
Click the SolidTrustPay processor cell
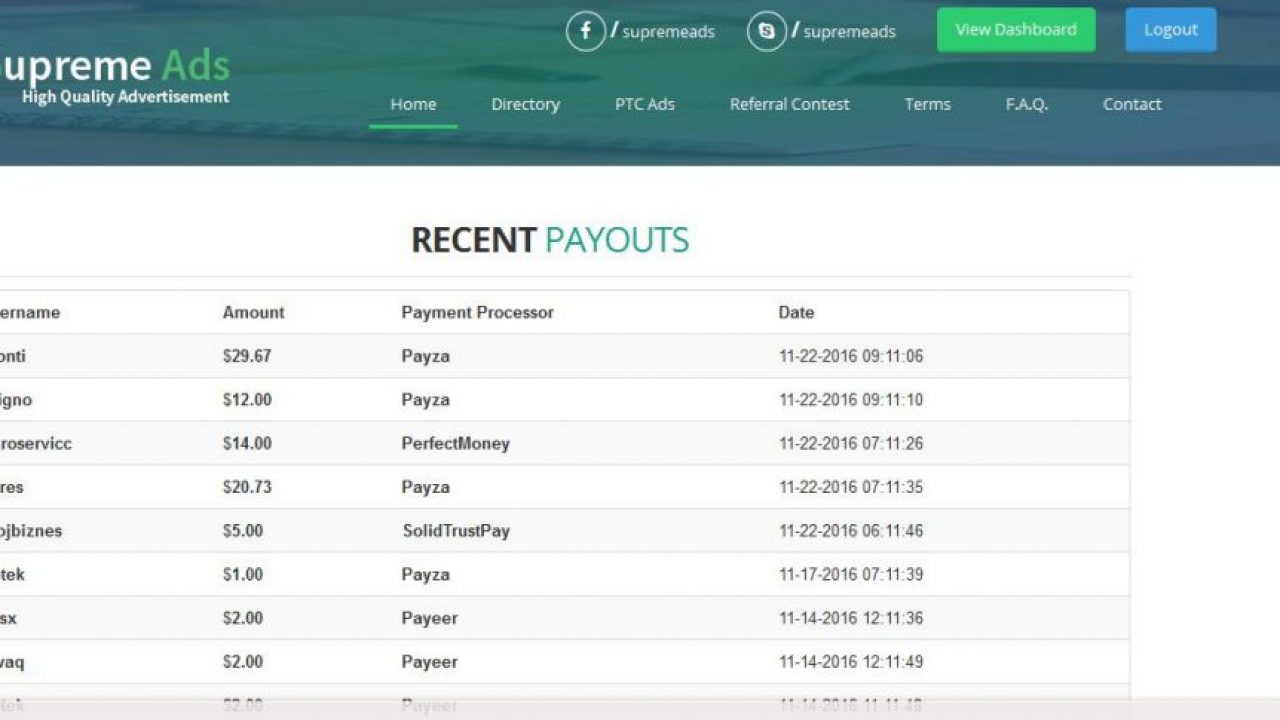point(456,531)
